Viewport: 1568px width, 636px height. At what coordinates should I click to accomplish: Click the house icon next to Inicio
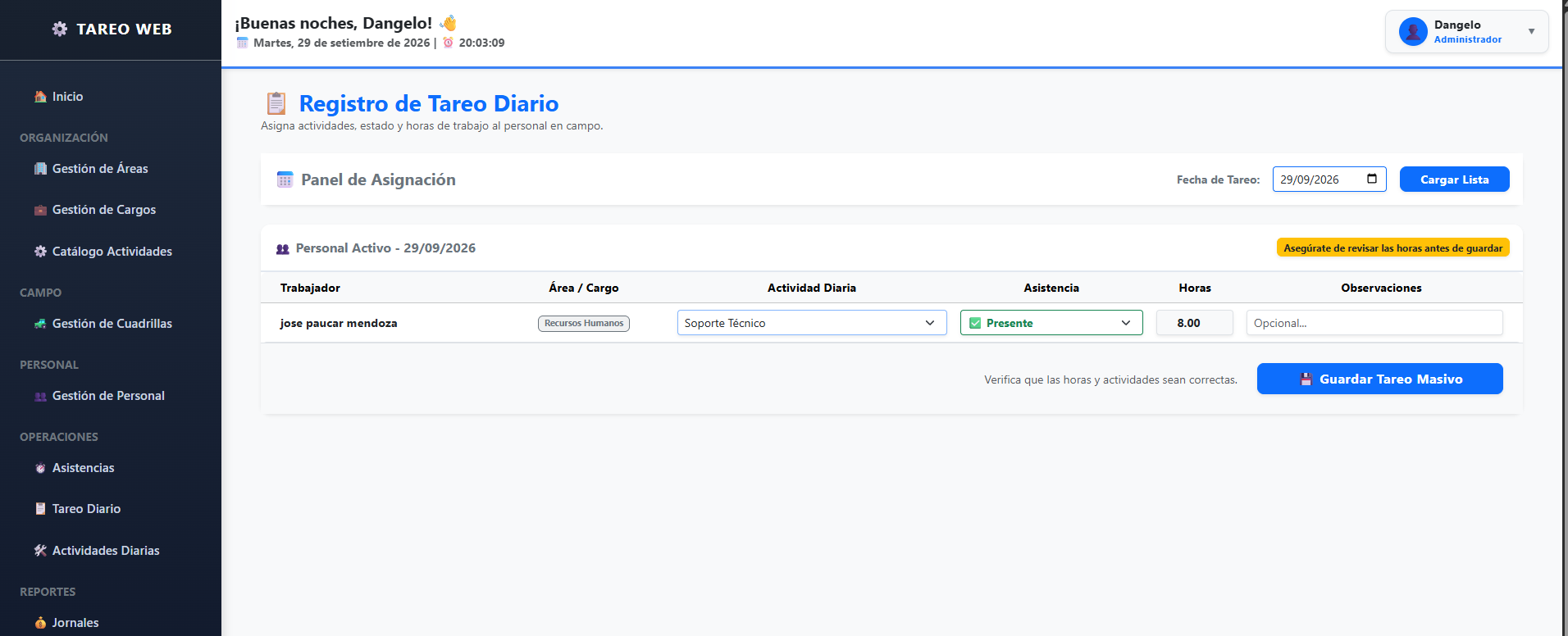40,97
